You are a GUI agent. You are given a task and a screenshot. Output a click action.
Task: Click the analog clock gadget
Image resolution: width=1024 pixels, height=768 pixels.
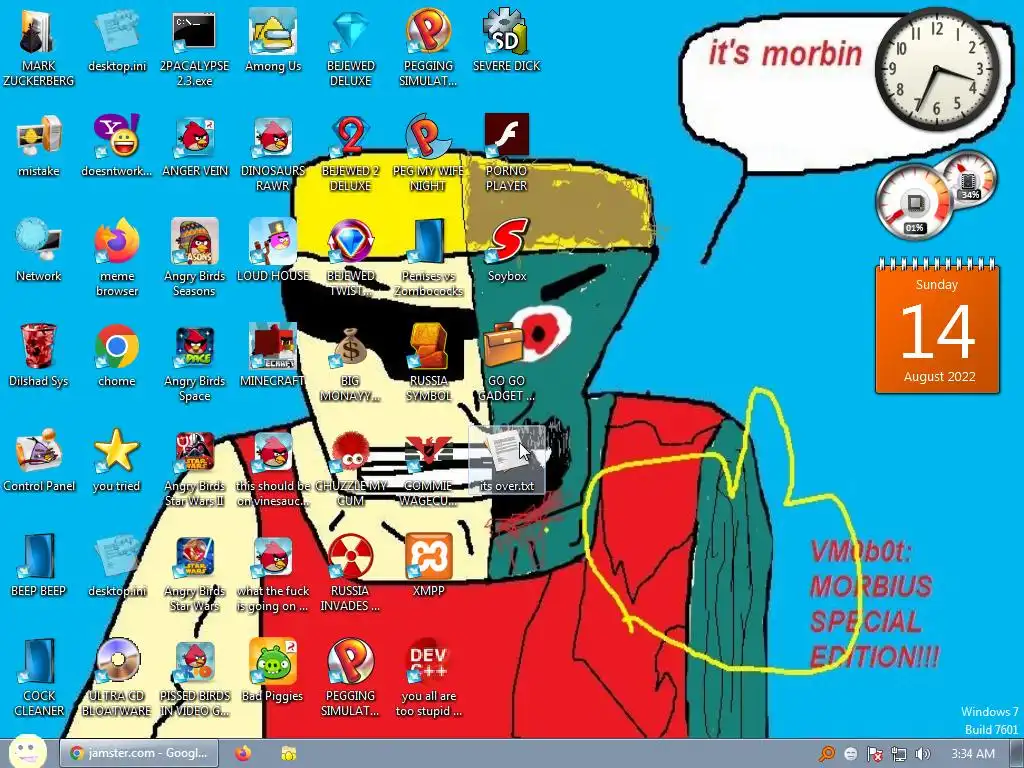(936, 69)
